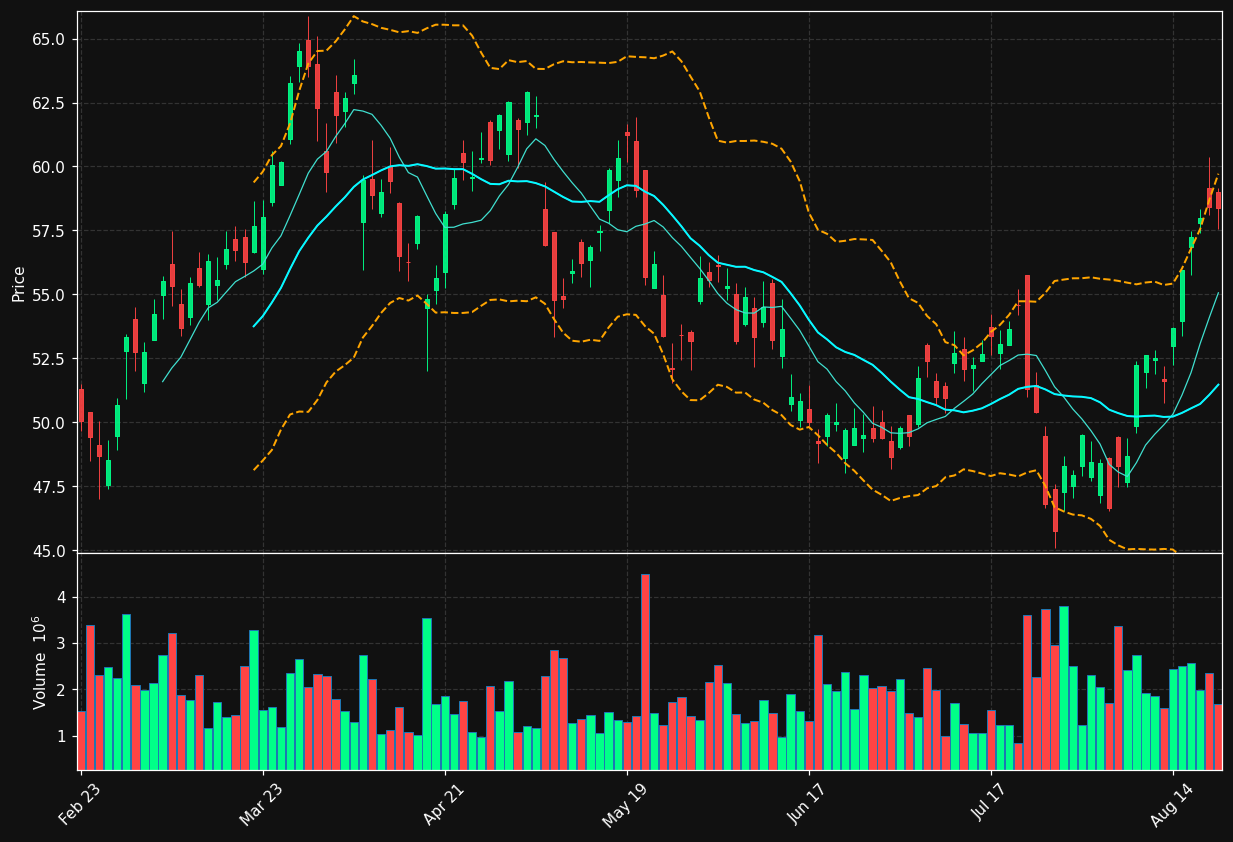Click the Jul 17 date label

990,804
